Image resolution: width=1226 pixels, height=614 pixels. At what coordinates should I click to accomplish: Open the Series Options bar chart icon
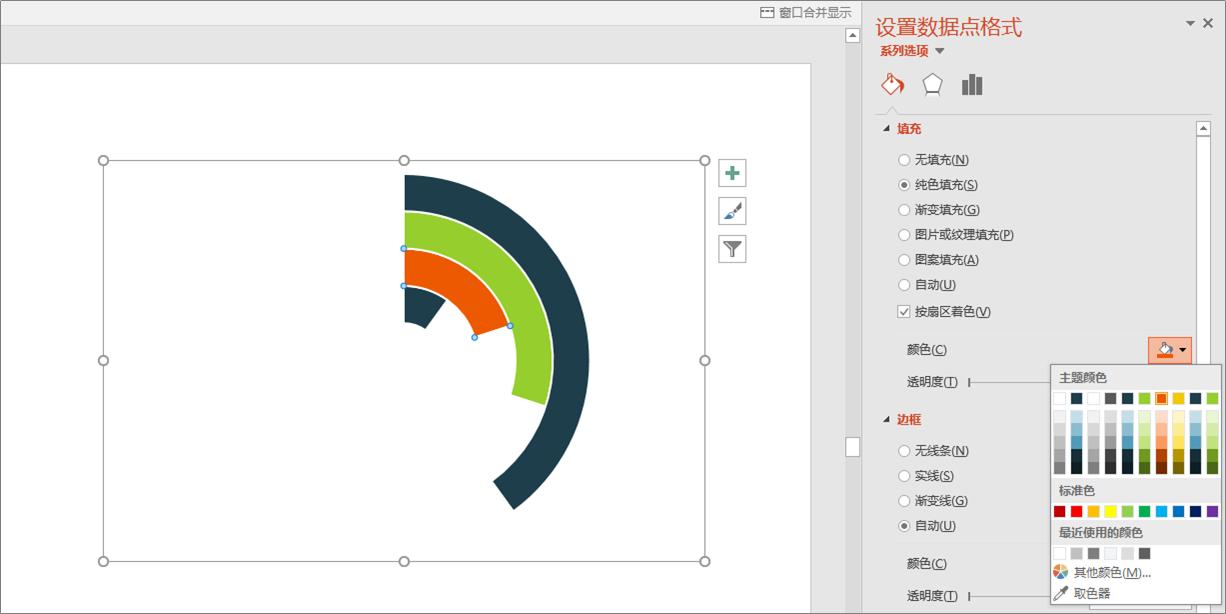972,85
